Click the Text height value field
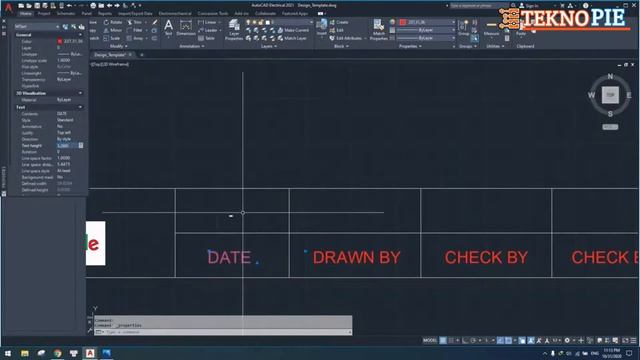 point(67,145)
